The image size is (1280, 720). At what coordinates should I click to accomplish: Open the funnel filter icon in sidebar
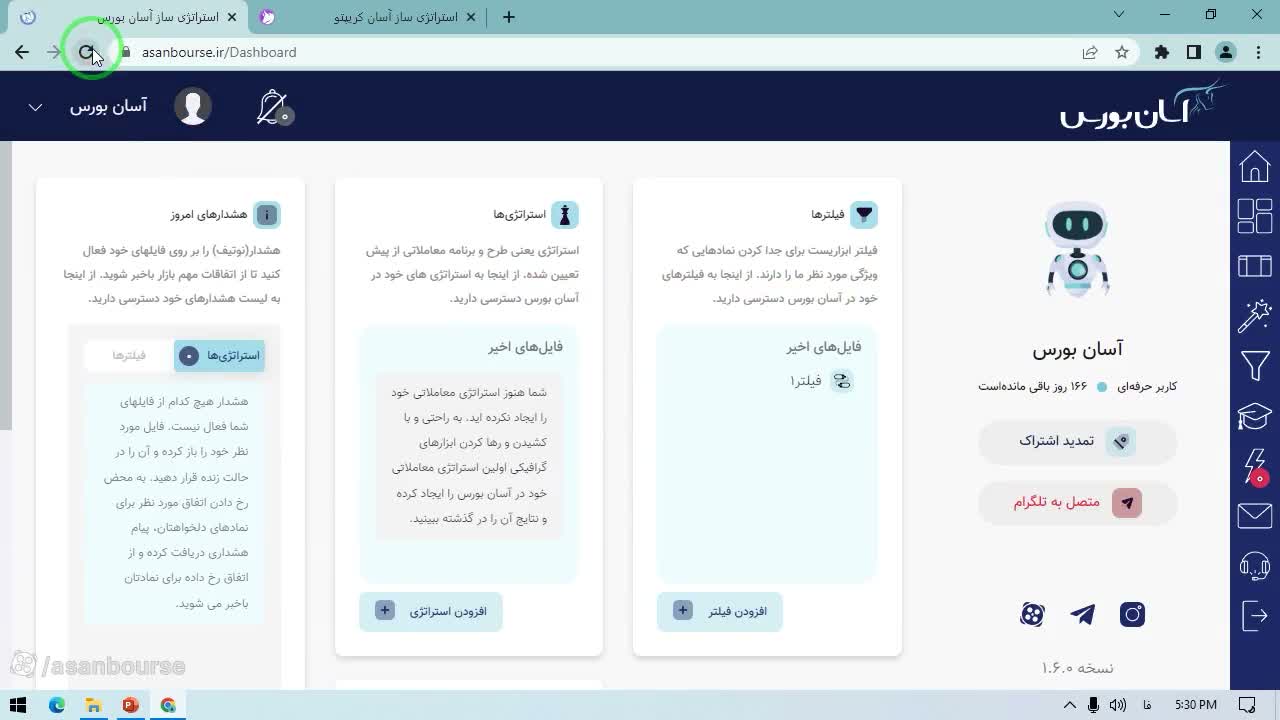[1254, 366]
